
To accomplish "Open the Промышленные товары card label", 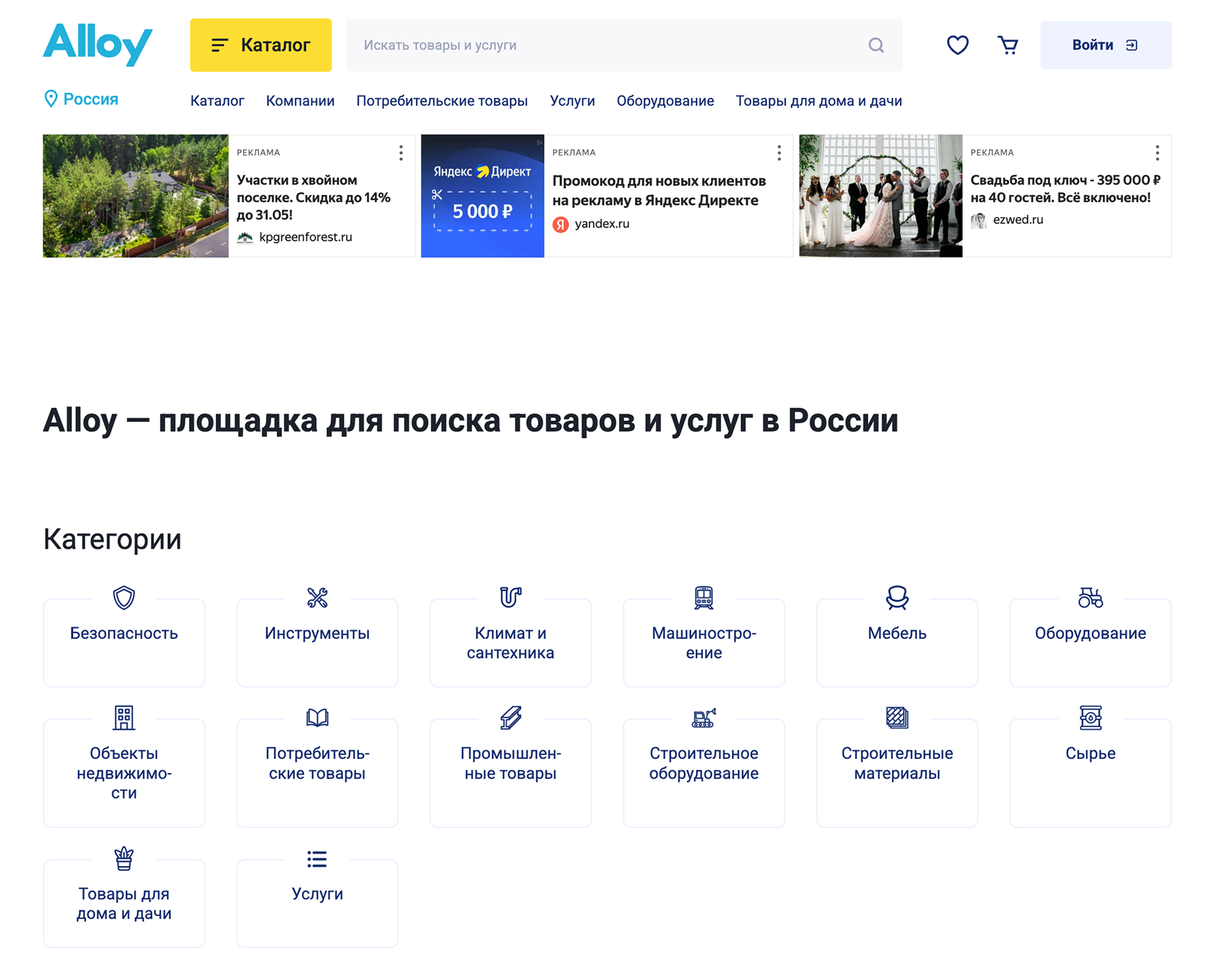I will [511, 763].
